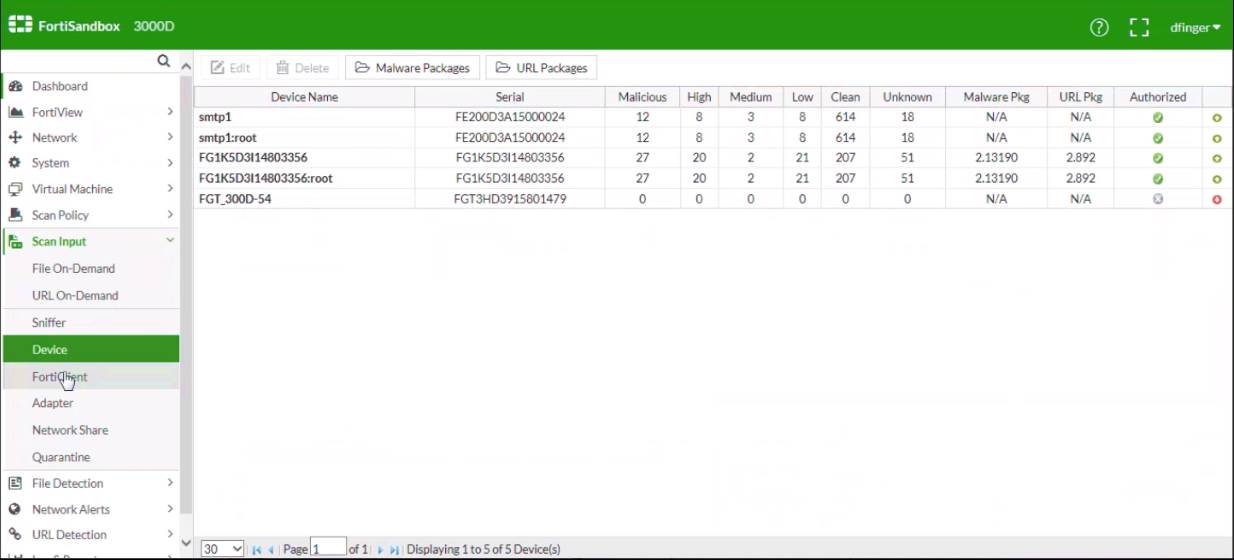Screen dimensions: 1234x560
Task: Sort by the Authorized column header
Action: pyautogui.click(x=1158, y=97)
